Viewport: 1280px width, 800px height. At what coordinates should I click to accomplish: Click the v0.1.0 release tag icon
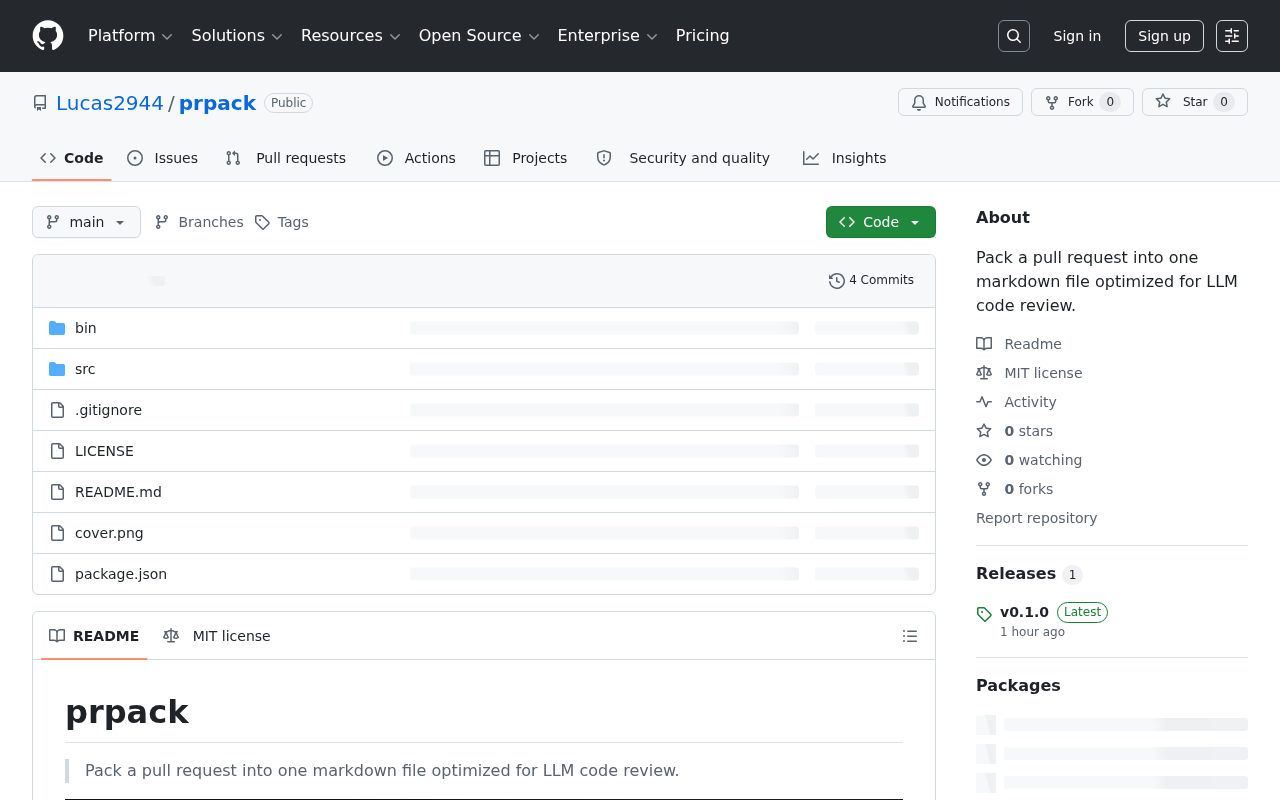984,614
